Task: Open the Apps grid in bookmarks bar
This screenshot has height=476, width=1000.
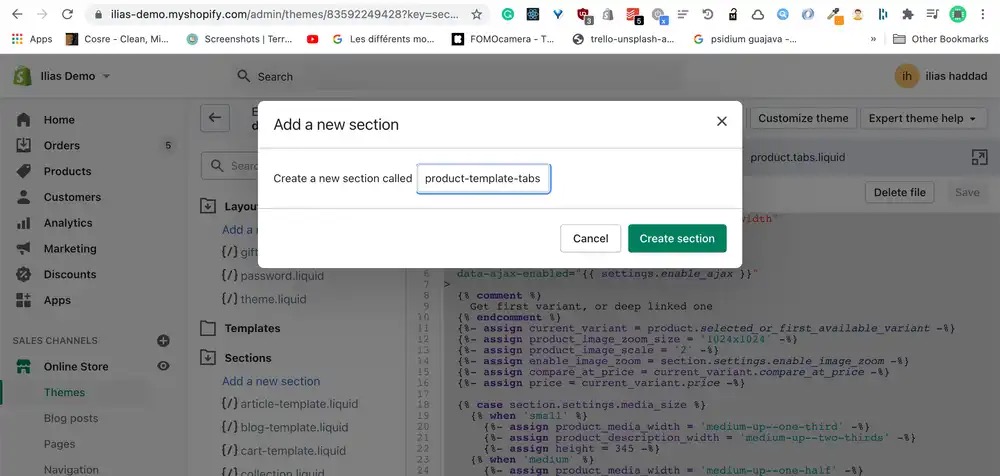Action: (32, 39)
